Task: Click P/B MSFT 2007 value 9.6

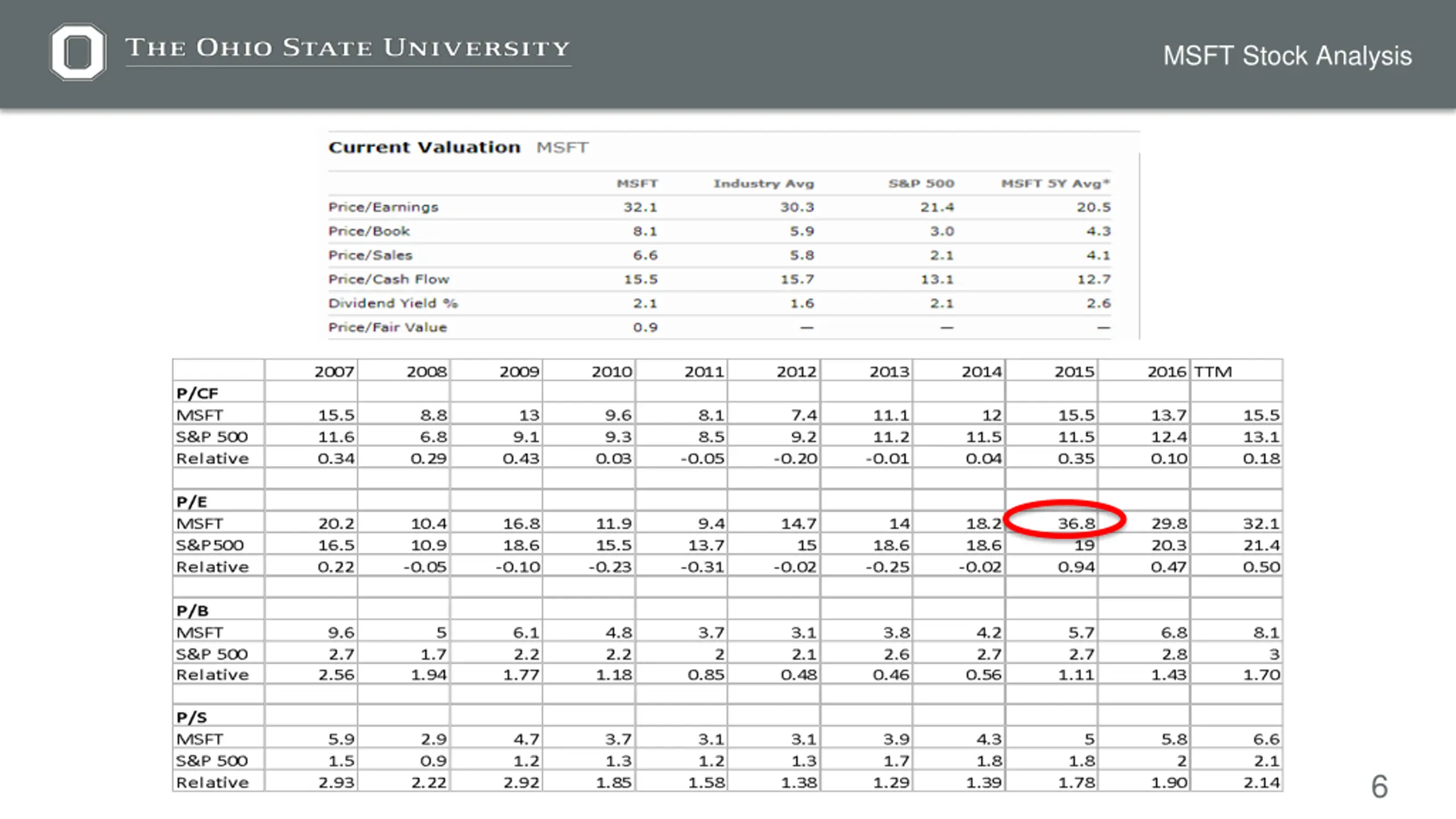Action: [341, 632]
